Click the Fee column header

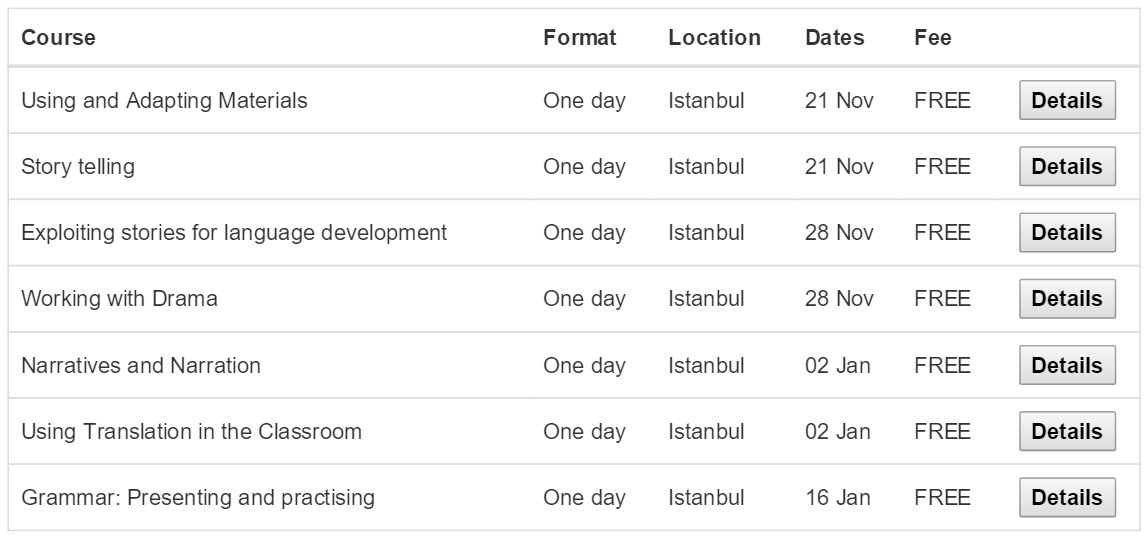[933, 38]
